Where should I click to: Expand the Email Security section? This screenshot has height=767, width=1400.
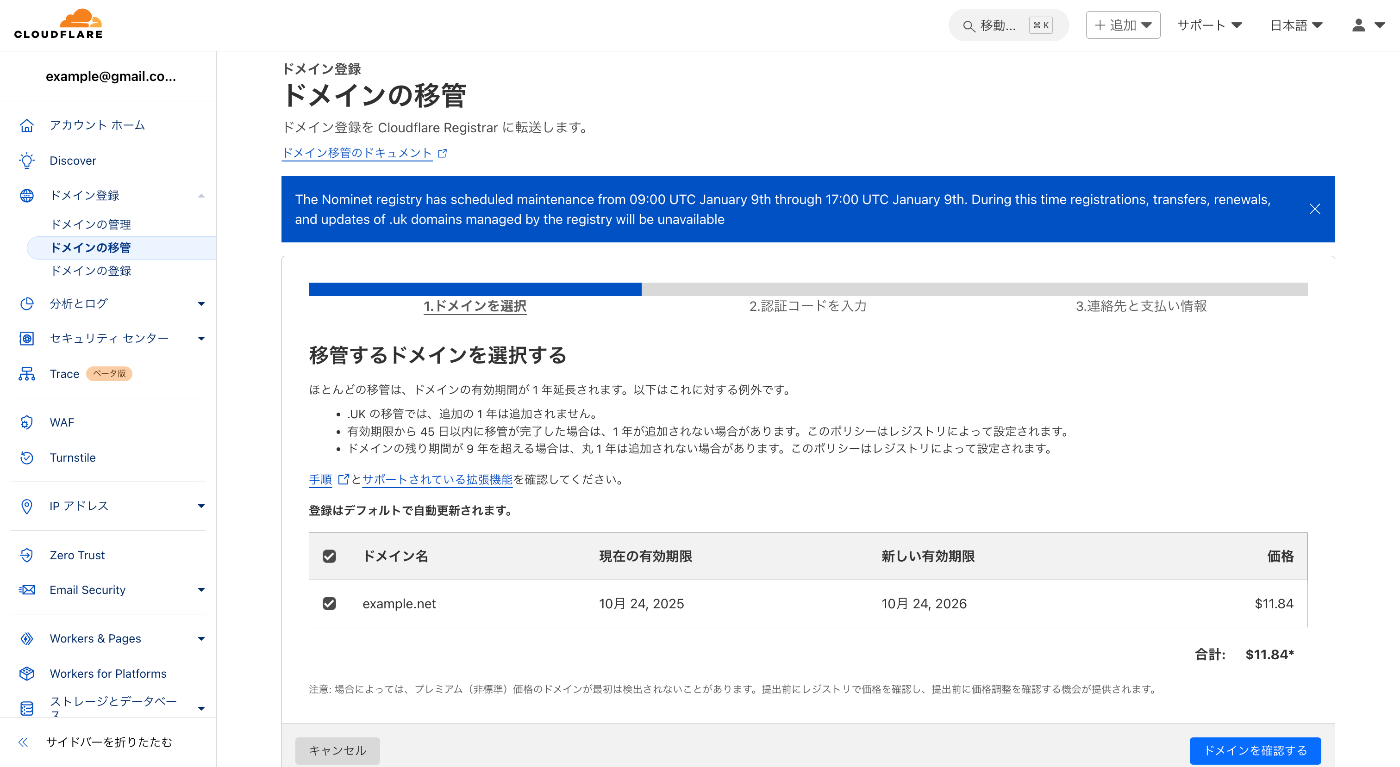pos(201,590)
